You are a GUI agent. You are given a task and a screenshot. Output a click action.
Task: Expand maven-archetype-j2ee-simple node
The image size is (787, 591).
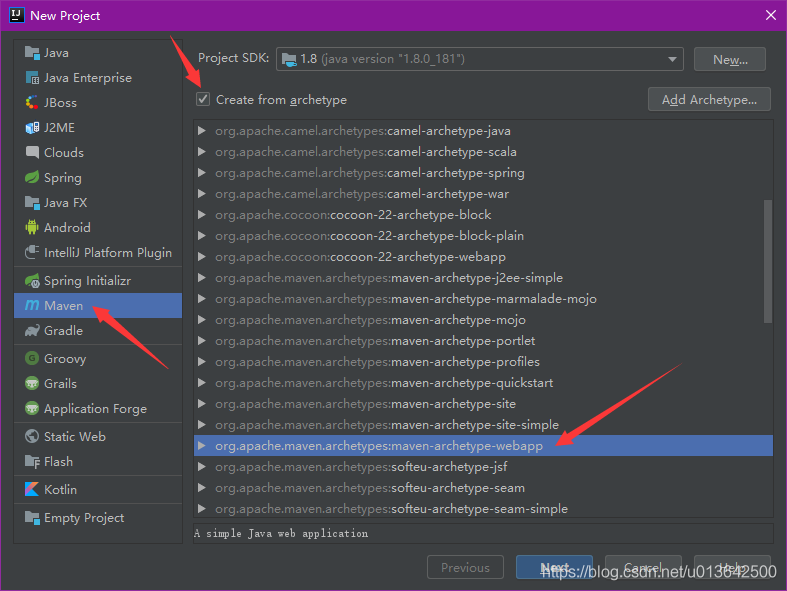(x=202, y=278)
